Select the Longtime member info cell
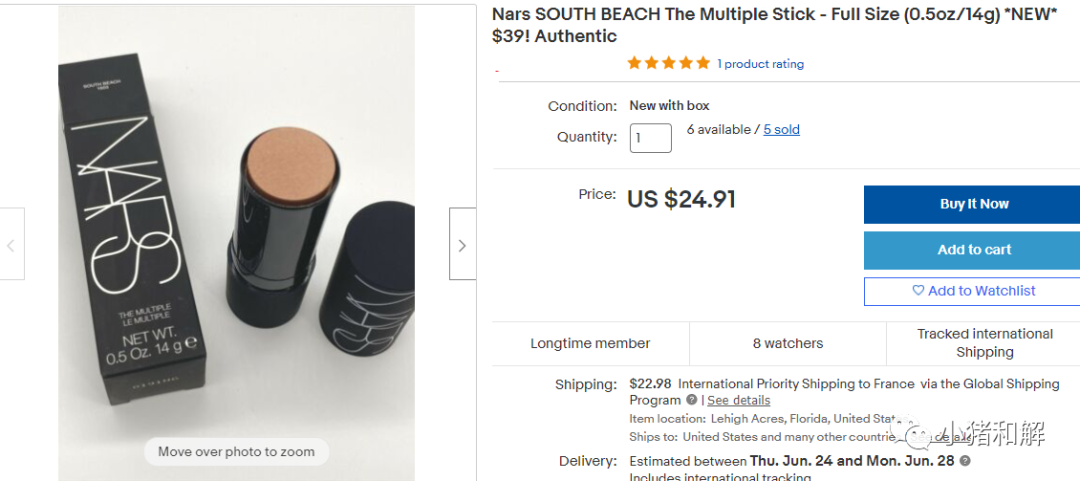The width and height of the screenshot is (1080, 481). click(590, 343)
